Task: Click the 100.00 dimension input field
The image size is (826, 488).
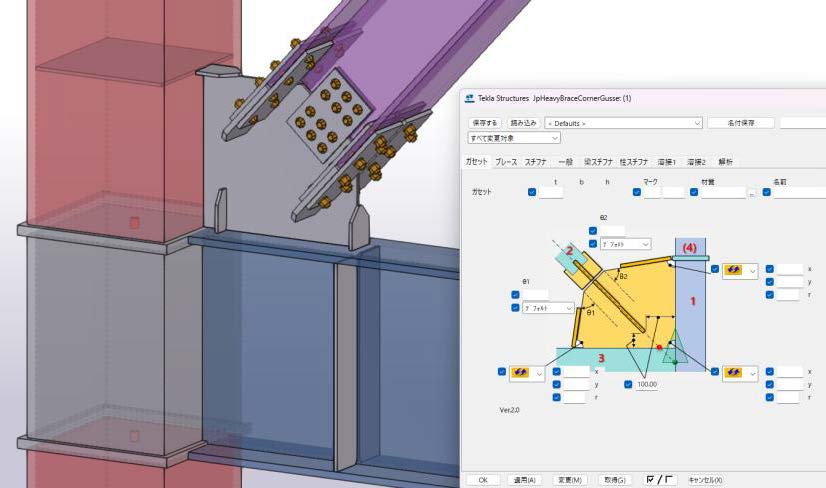Action: coord(647,384)
